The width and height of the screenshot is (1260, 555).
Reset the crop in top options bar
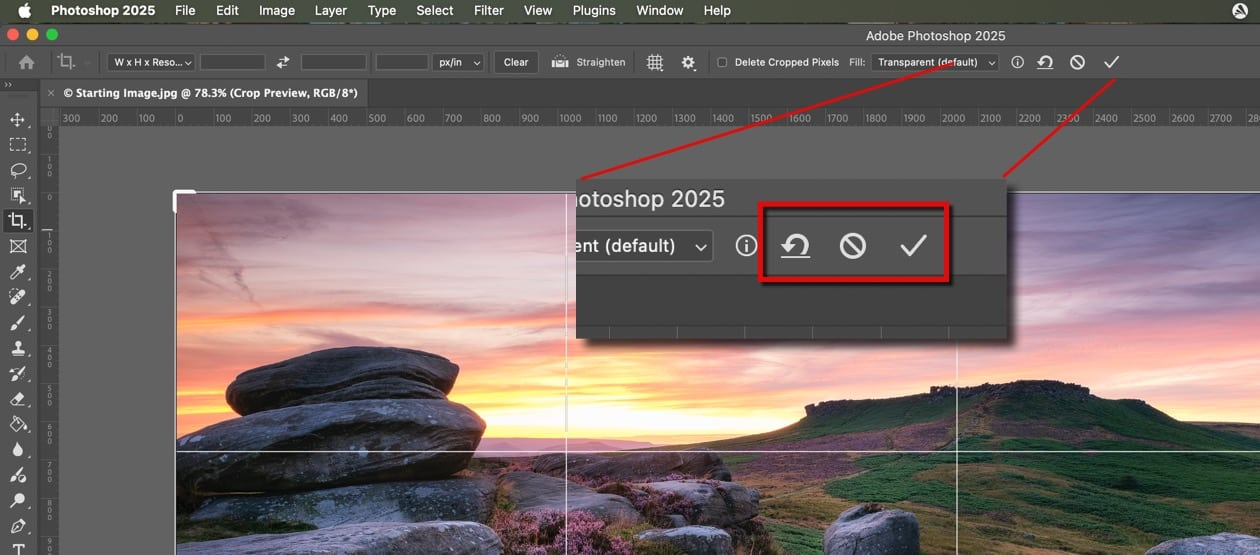[x=1045, y=62]
